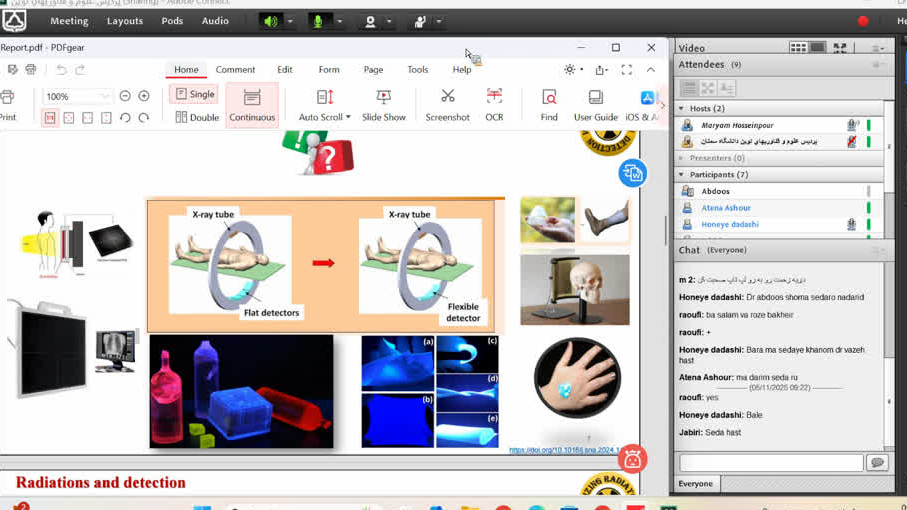This screenshot has height=510, width=907.
Task: Click the share export icon
Action: 600,70
